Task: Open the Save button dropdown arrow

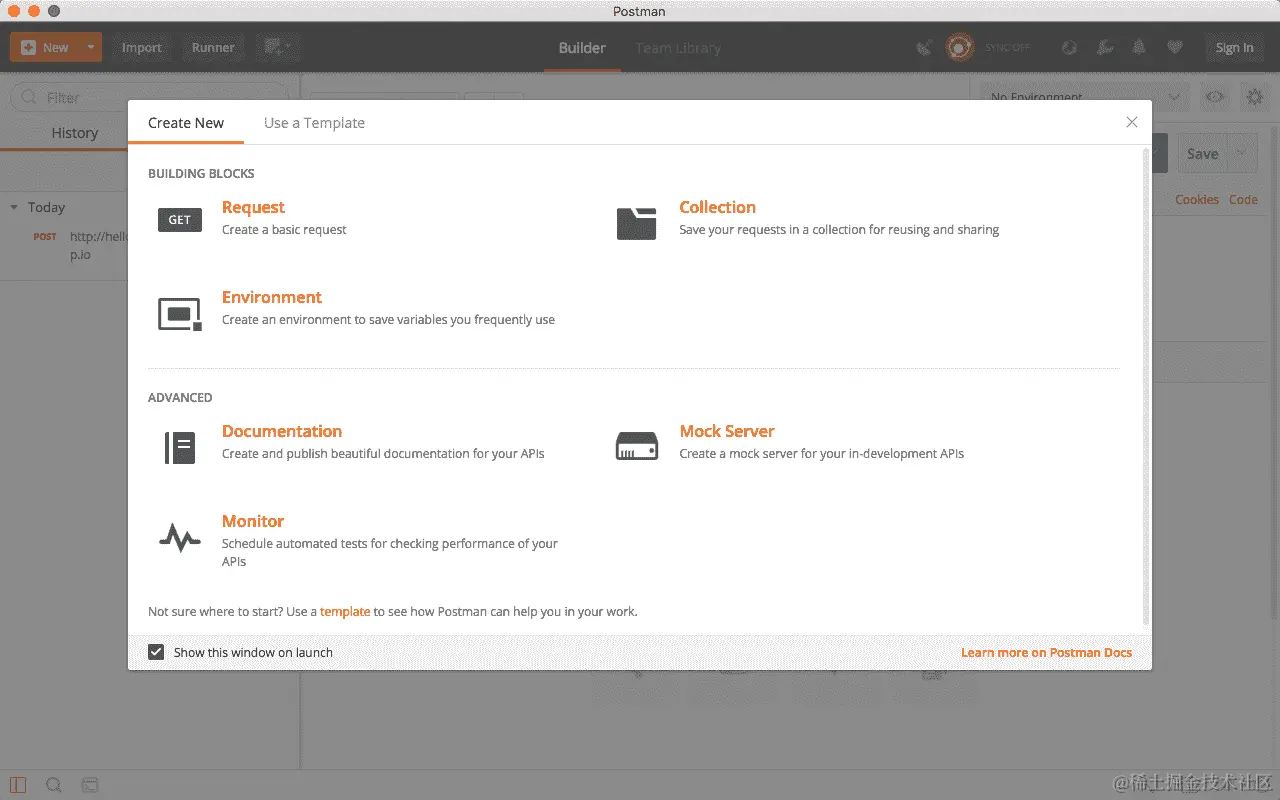Action: click(1242, 153)
